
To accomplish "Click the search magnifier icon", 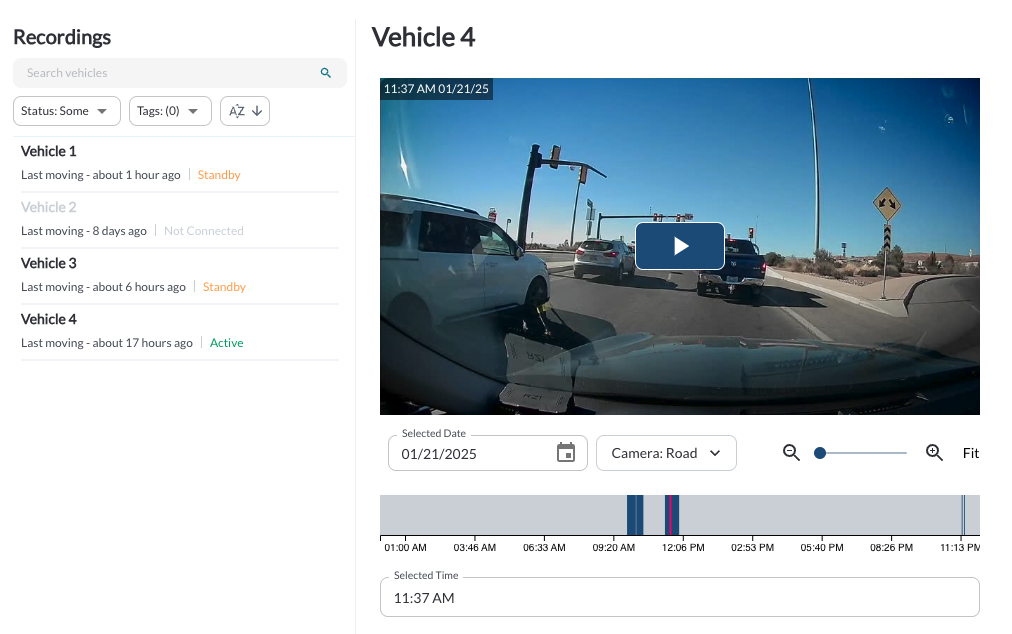I will pos(325,73).
